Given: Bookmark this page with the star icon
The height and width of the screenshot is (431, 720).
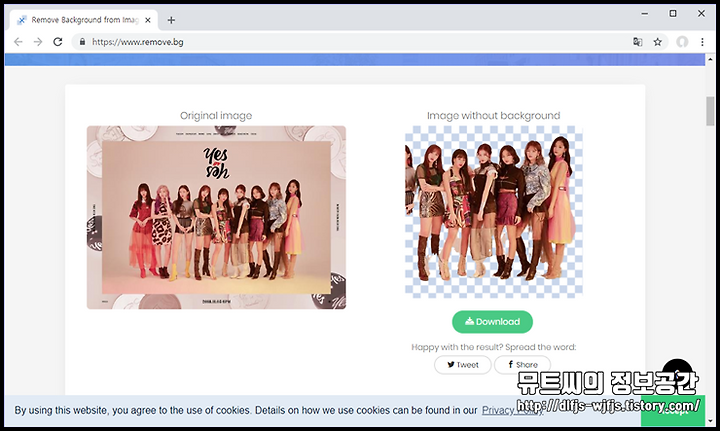Looking at the screenshot, I should 658,42.
